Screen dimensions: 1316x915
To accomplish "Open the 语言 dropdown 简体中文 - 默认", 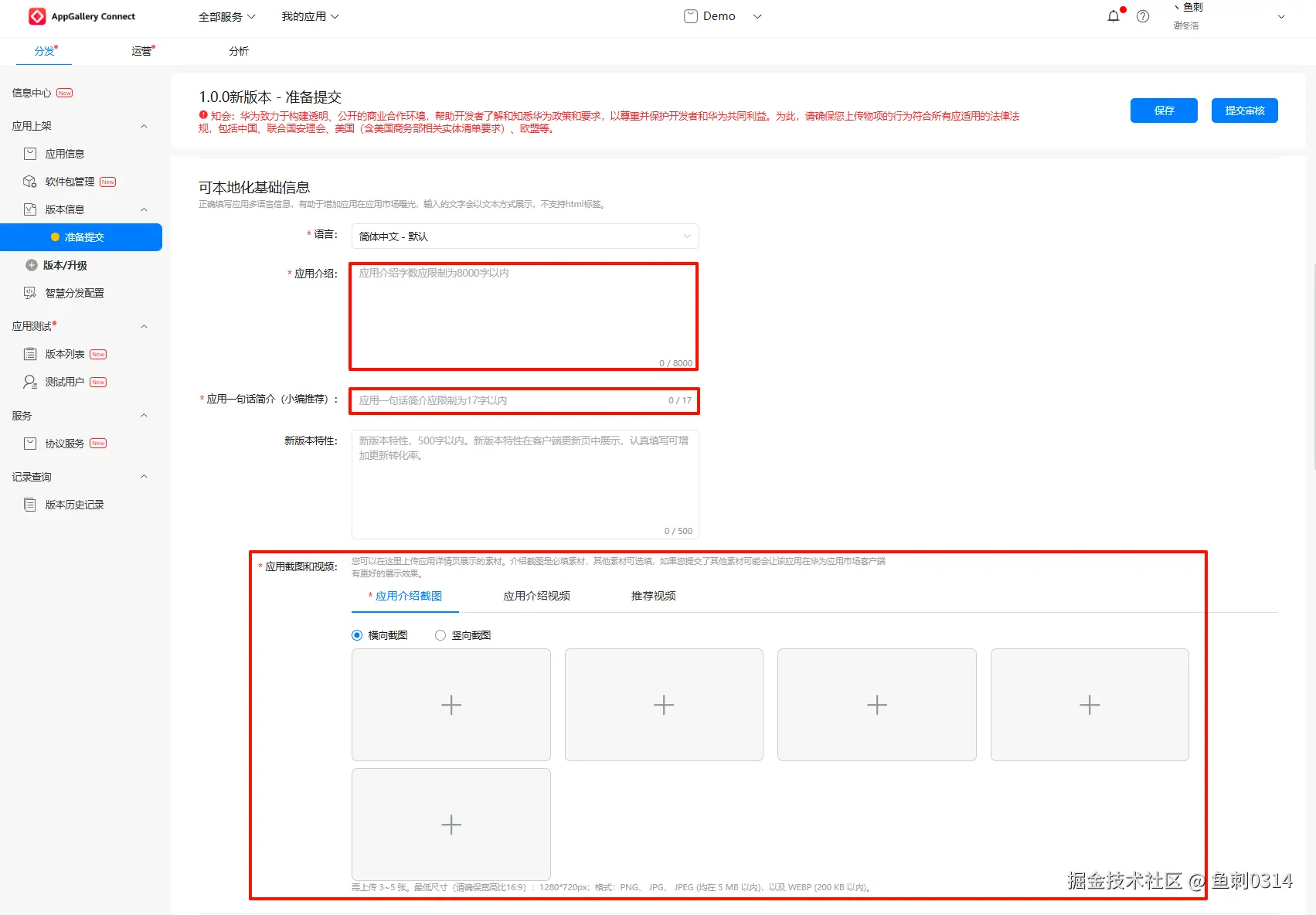I will (x=525, y=236).
